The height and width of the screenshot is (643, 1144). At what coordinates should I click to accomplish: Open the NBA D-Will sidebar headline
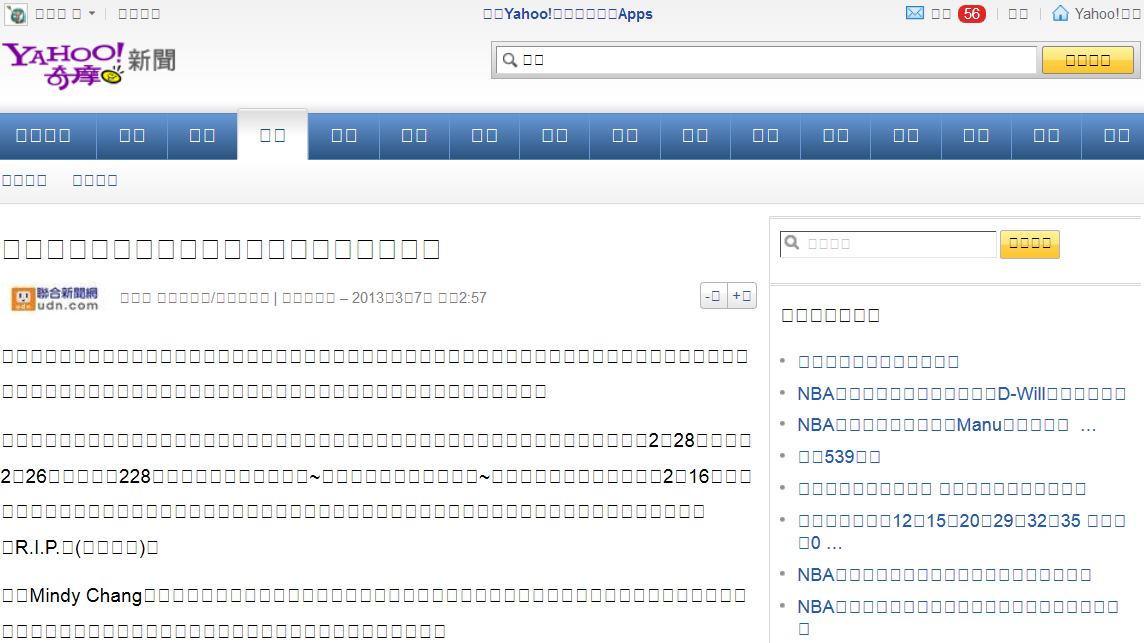(x=962, y=394)
